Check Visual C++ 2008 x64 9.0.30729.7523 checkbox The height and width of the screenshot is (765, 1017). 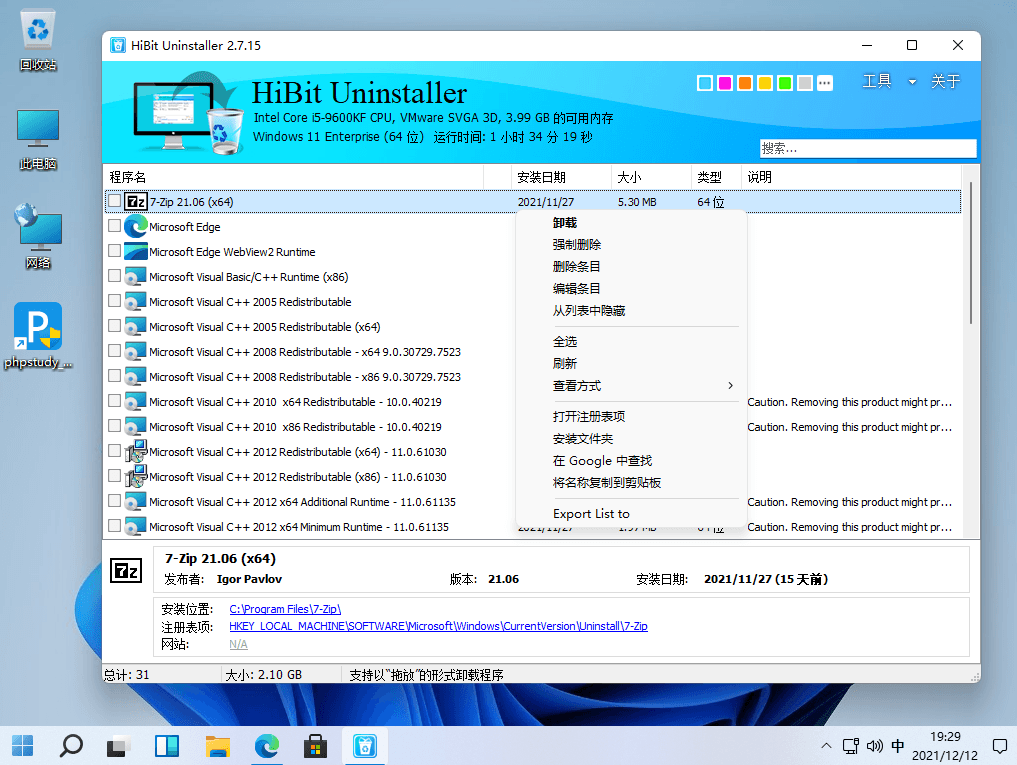point(115,350)
